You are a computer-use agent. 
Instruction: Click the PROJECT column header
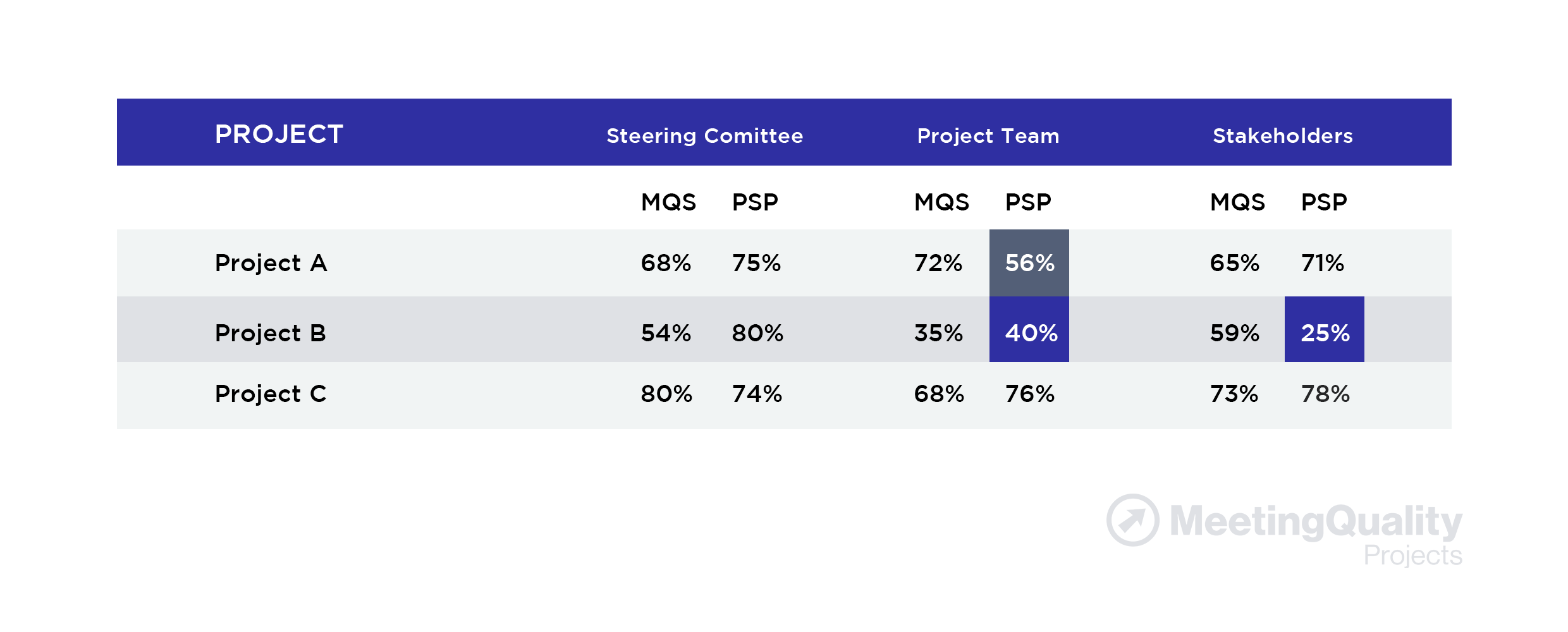(279, 134)
